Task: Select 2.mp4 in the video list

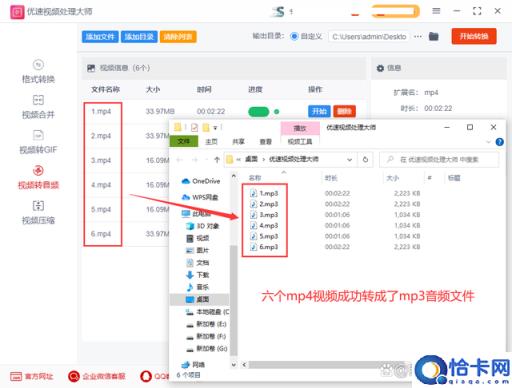Action: click(x=101, y=136)
